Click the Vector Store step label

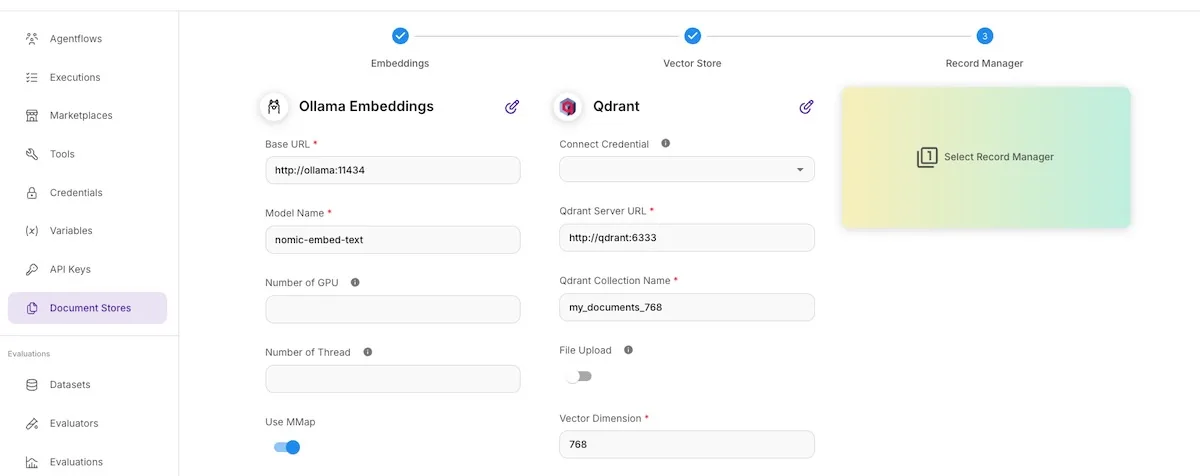click(x=692, y=63)
